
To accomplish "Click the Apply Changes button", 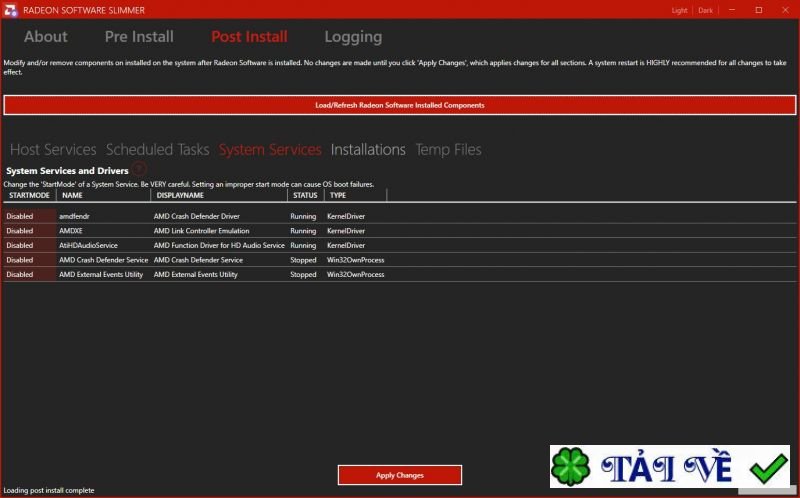I will 399,475.
